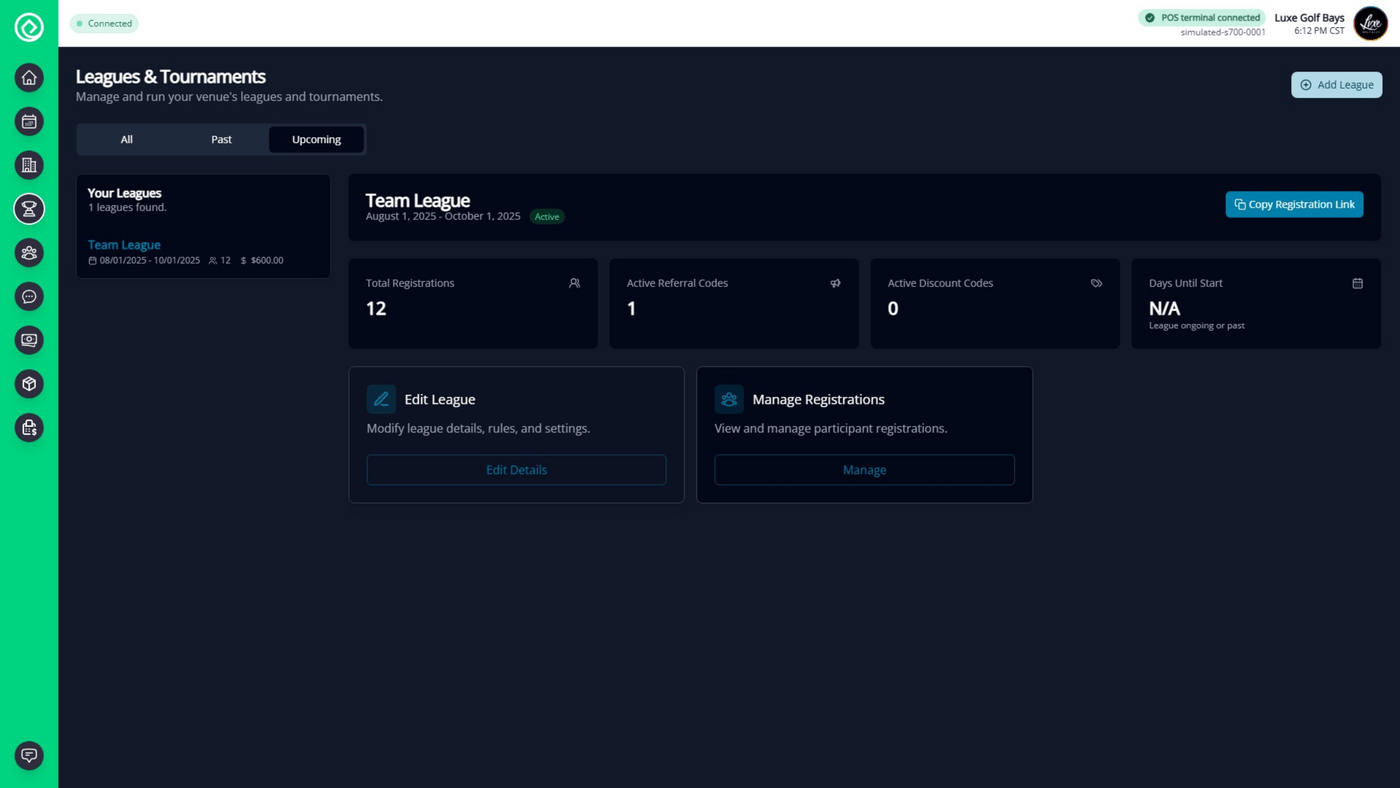Click the register POS sidebar icon
Screen dimensions: 1400x788
click(29, 428)
